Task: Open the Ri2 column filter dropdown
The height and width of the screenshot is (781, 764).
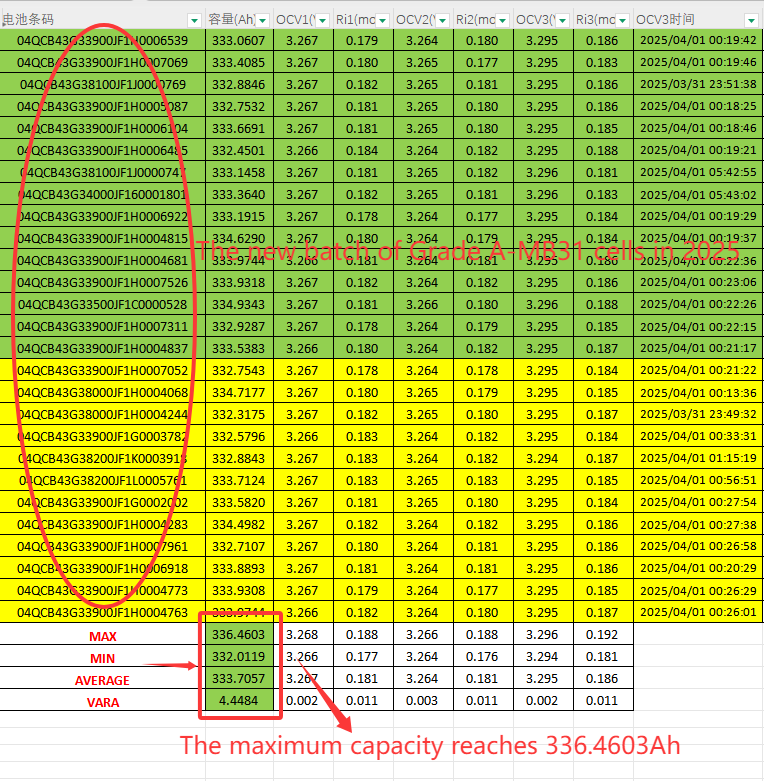Action: pos(503,19)
